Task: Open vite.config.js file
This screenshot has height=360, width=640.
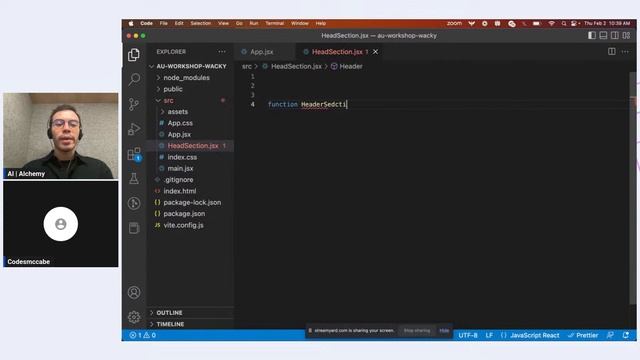Action: coord(183,225)
